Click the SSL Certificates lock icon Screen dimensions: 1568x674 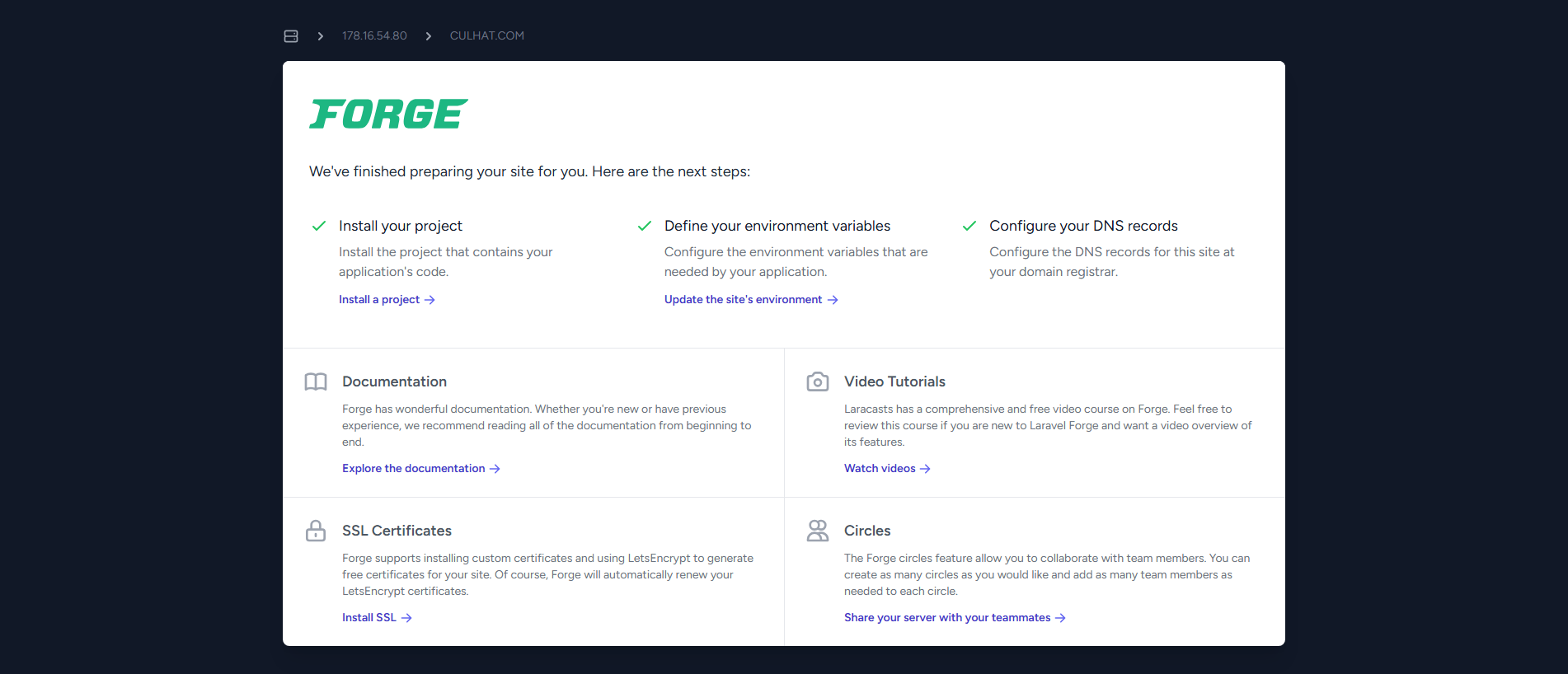click(316, 531)
